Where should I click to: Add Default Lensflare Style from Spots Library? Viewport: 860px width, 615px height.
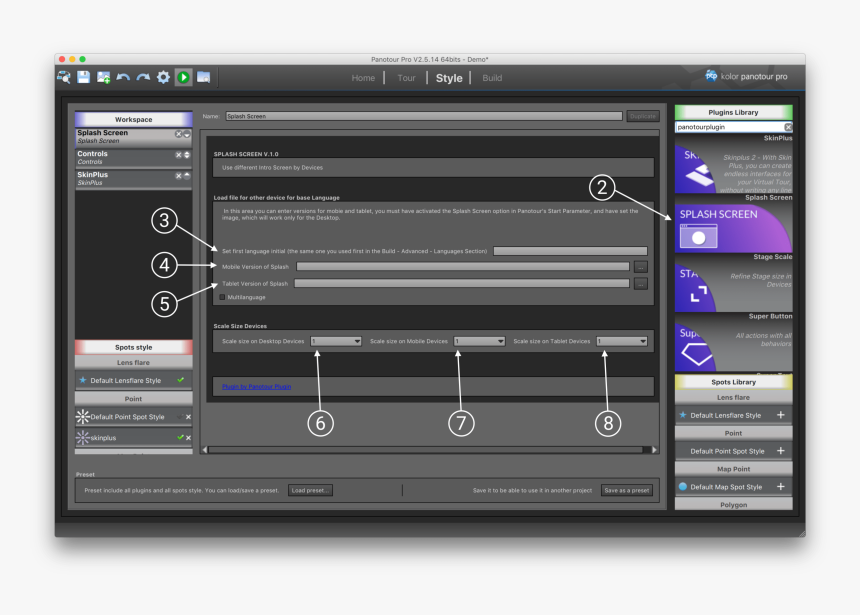tap(780, 415)
